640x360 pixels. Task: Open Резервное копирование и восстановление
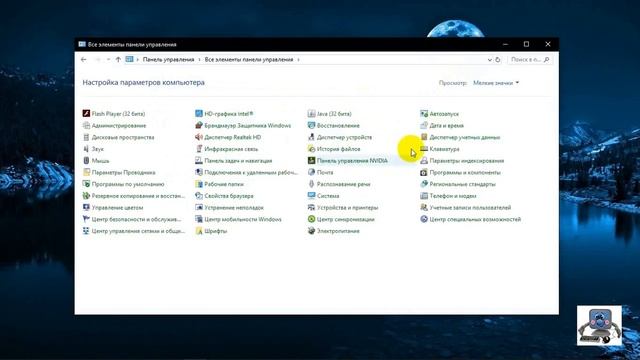[134, 196]
